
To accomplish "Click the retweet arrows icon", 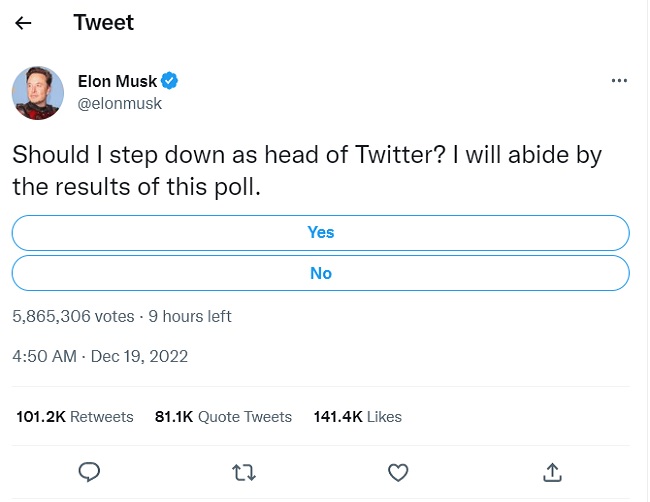I will pos(243,470).
